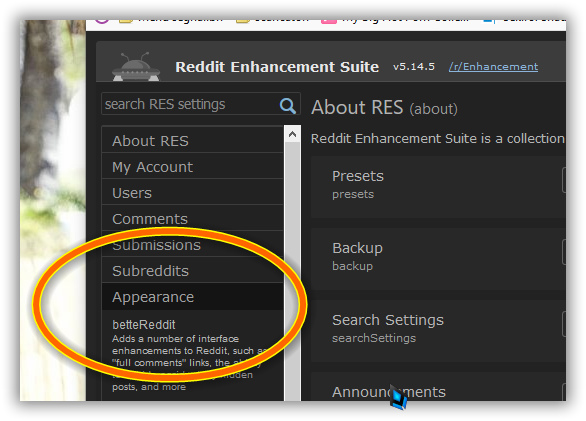This screenshot has height=421, width=586.
Task: Click the pink bookmark icon in bookmarks bar
Action: tap(329, 21)
